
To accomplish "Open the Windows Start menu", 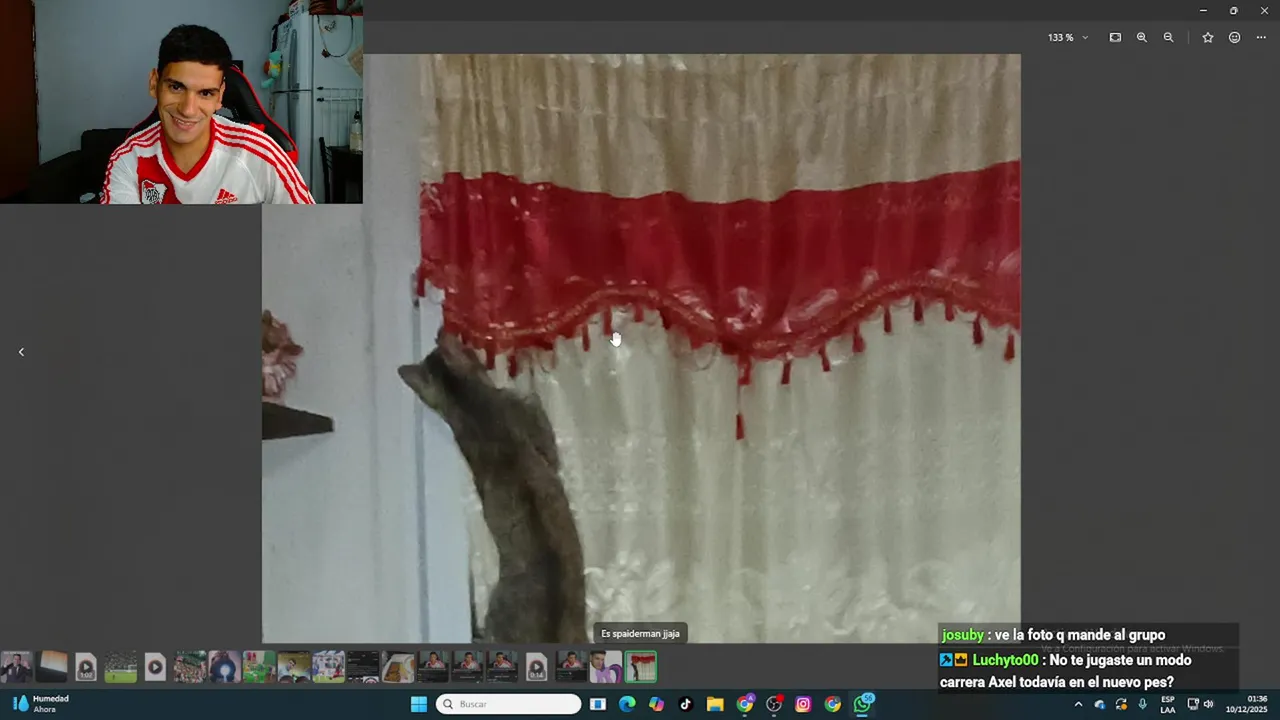I will click(419, 704).
